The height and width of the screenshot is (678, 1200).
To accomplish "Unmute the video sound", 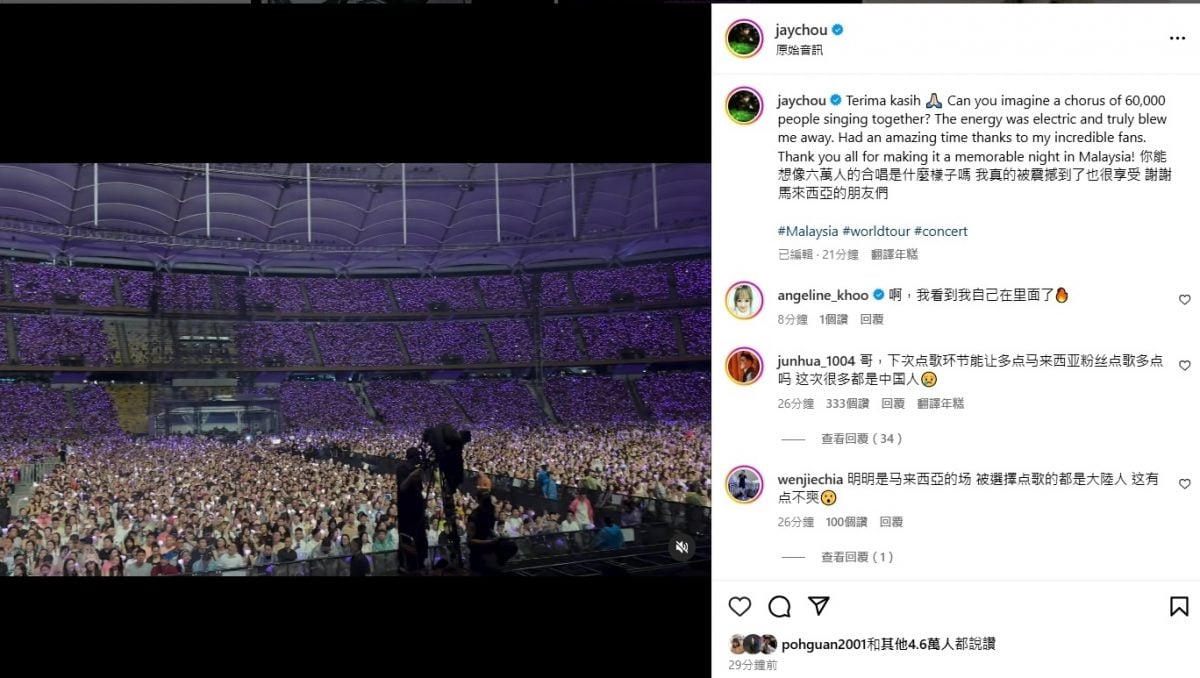I will pos(682,547).
